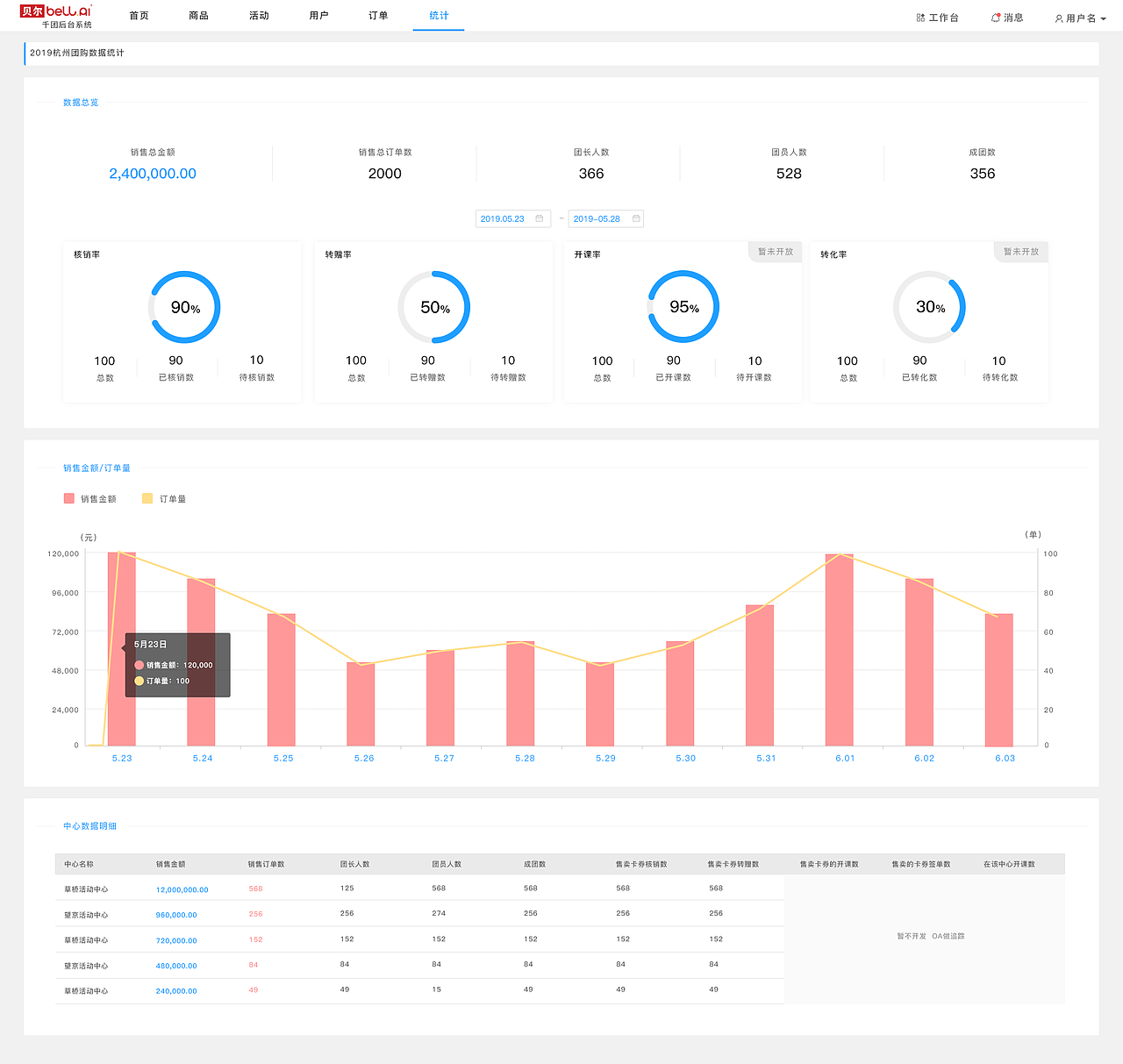Click the 5.31 sales bar
This screenshot has height=1064, width=1123.
(760, 675)
